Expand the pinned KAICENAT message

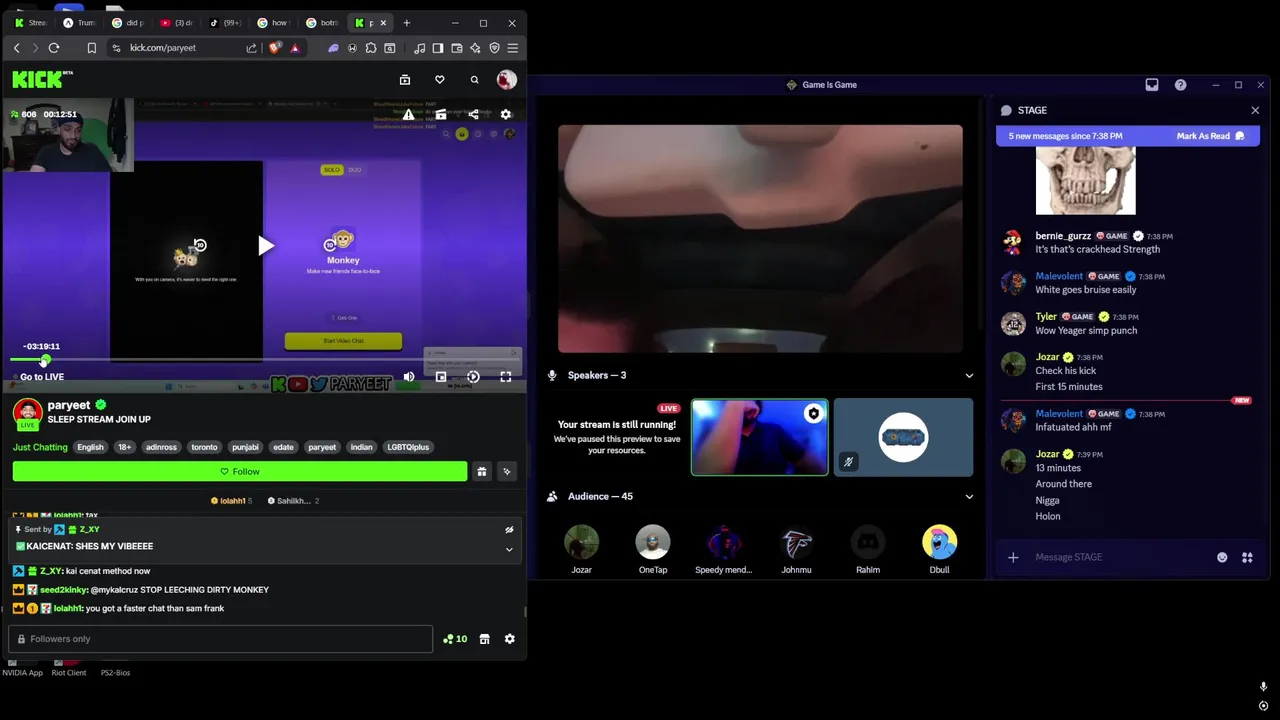[x=509, y=549]
